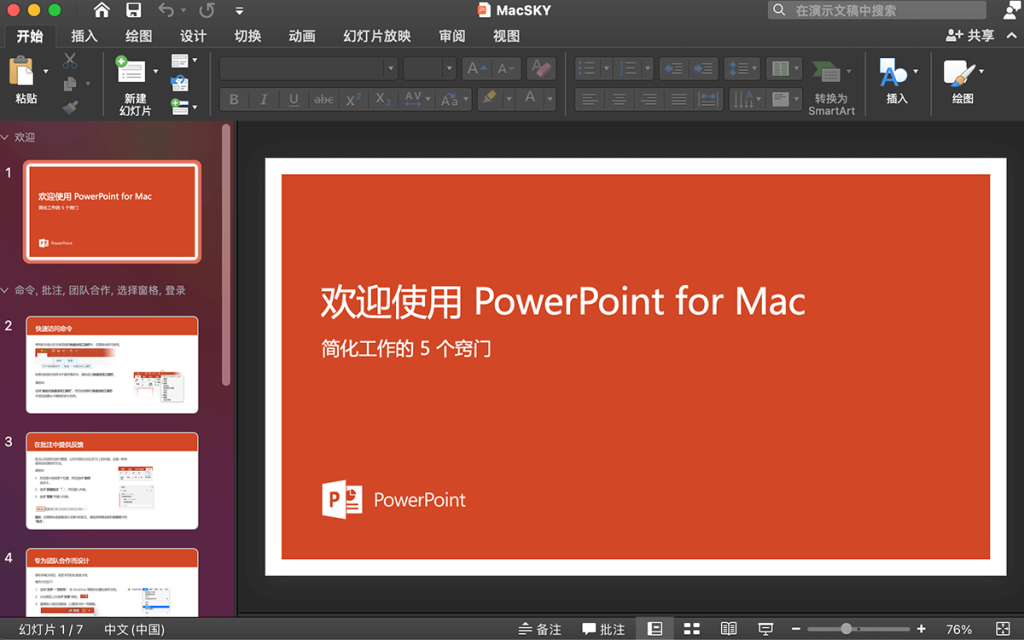Toggle the 备注 notes pane
The image size is (1024, 640).
pyautogui.click(x=540, y=629)
